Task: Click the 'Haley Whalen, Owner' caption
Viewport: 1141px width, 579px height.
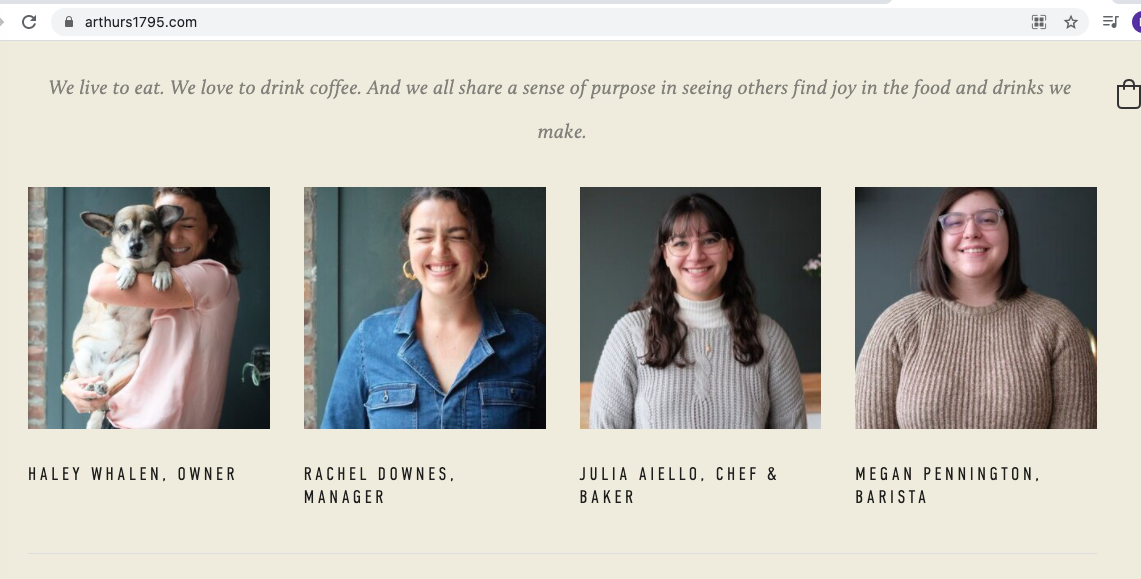Action: 132,474
